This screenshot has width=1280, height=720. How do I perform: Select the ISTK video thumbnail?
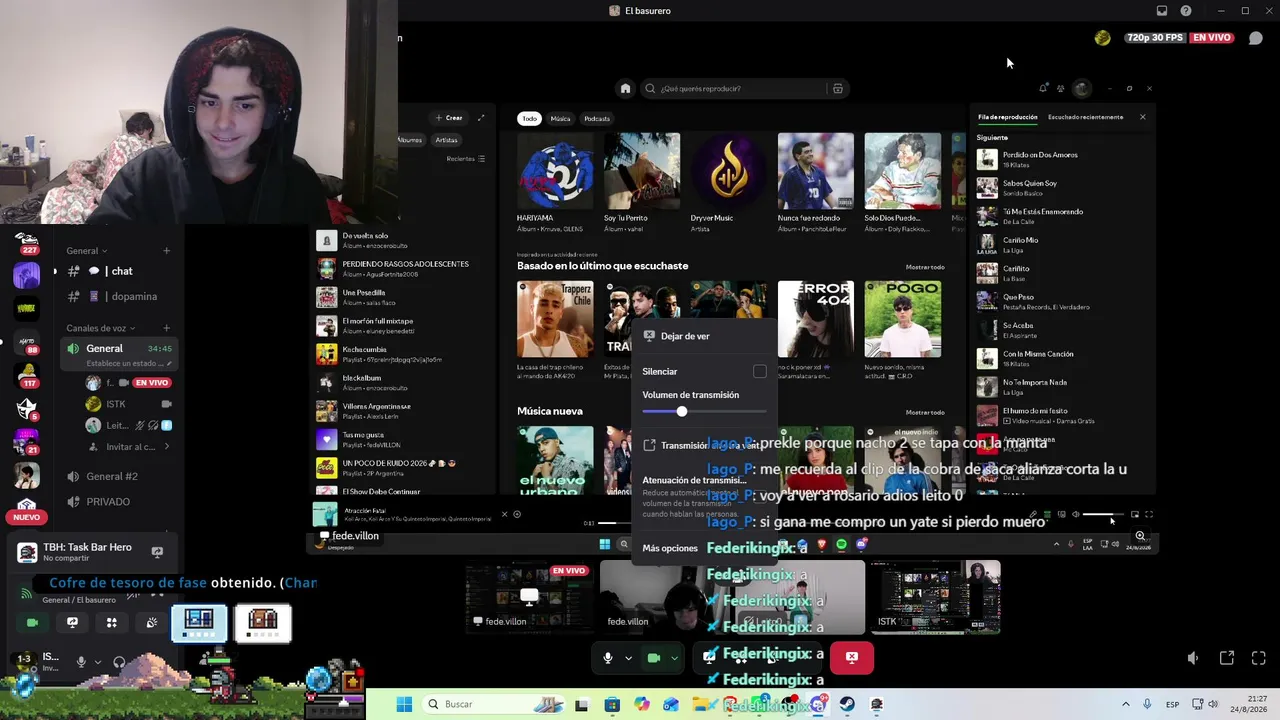click(x=934, y=598)
